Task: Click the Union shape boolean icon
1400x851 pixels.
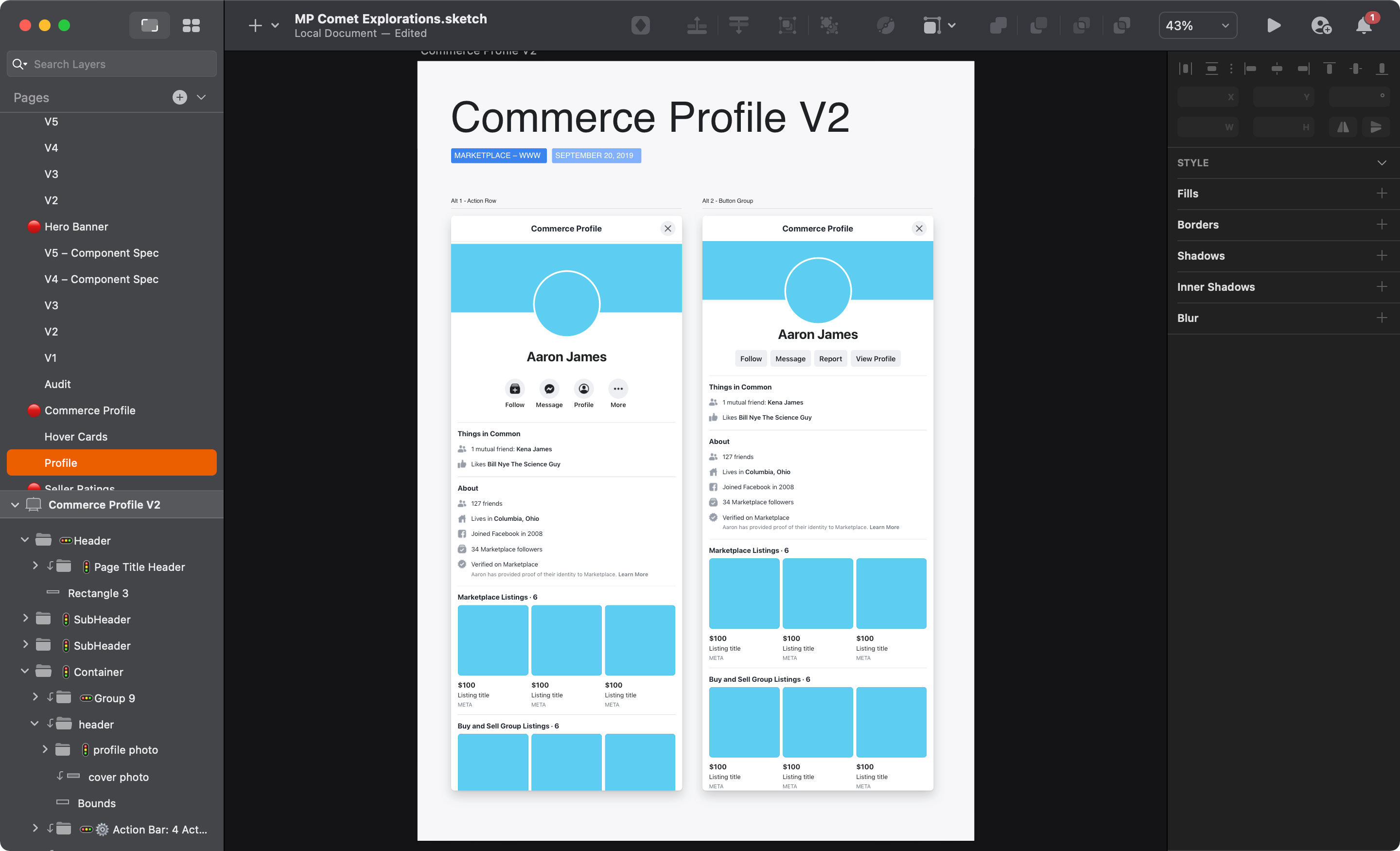Action: tap(998, 25)
